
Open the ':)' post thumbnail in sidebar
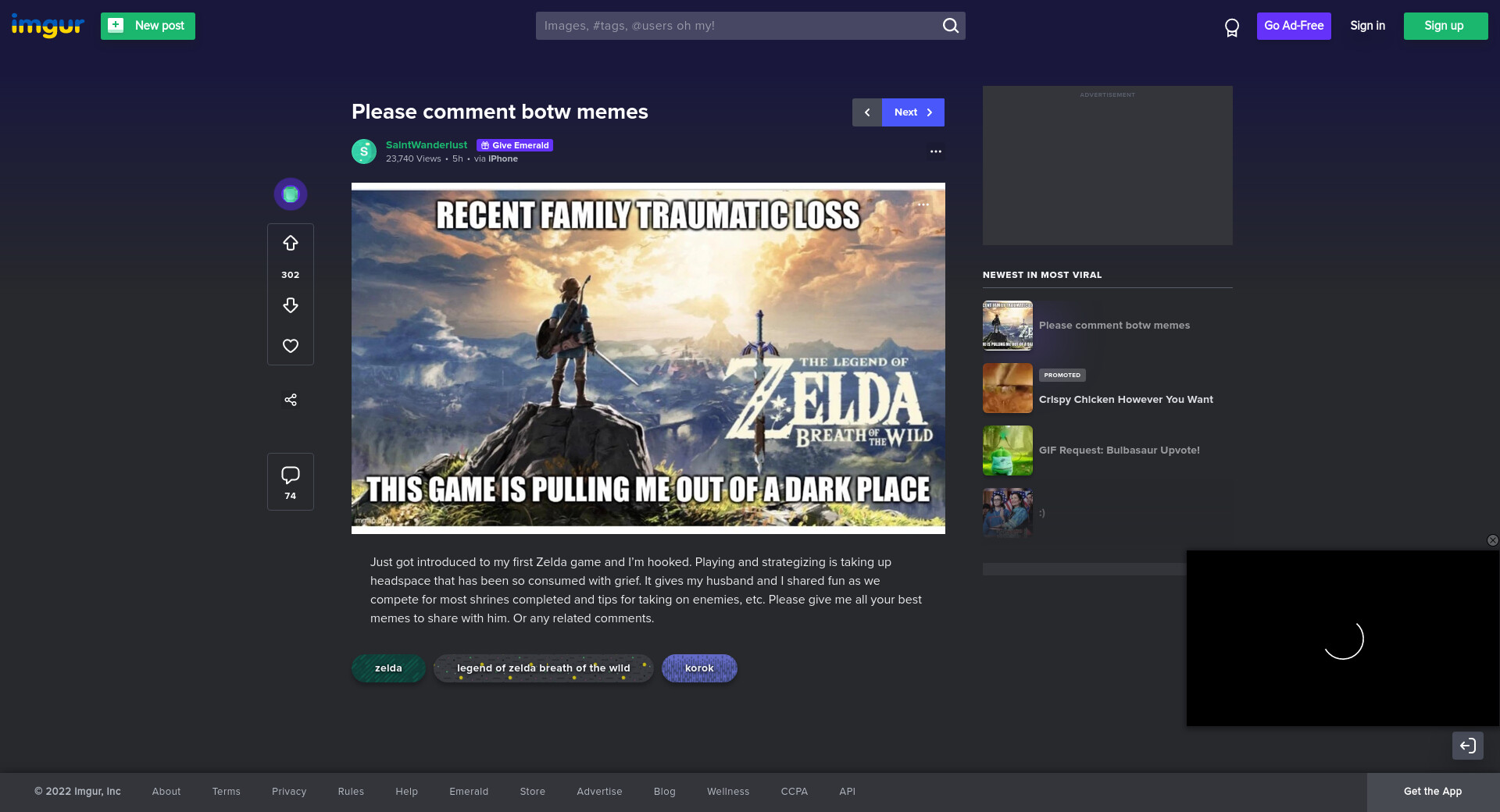click(x=1008, y=513)
